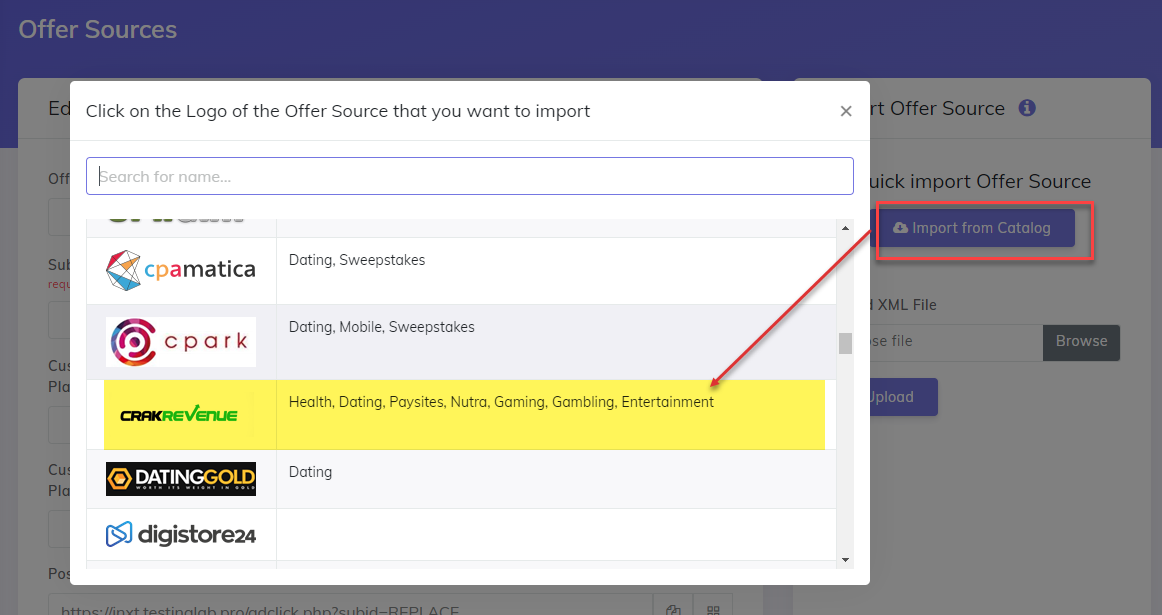The width and height of the screenshot is (1162, 615).
Task: Click the highlighted CrakRevenue categories text
Action: click(501, 402)
